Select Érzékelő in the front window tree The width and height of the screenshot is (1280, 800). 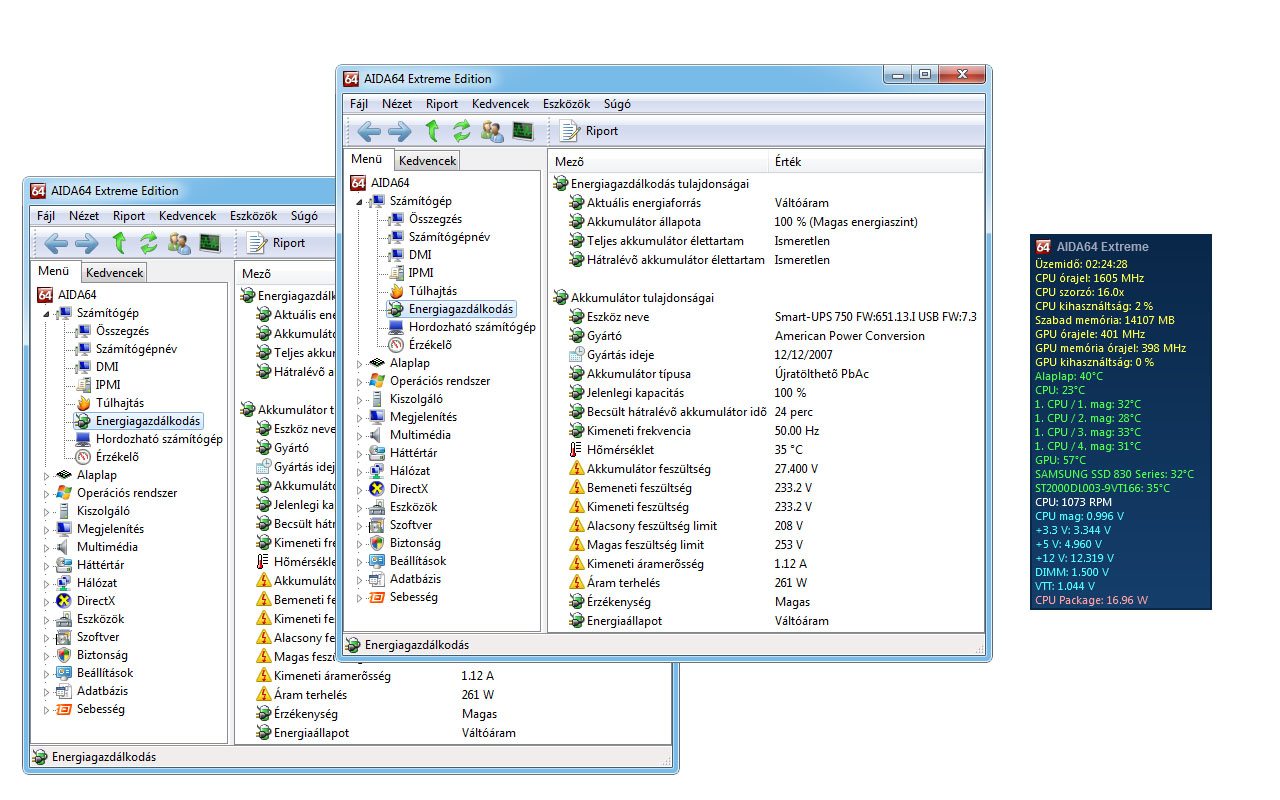point(430,345)
